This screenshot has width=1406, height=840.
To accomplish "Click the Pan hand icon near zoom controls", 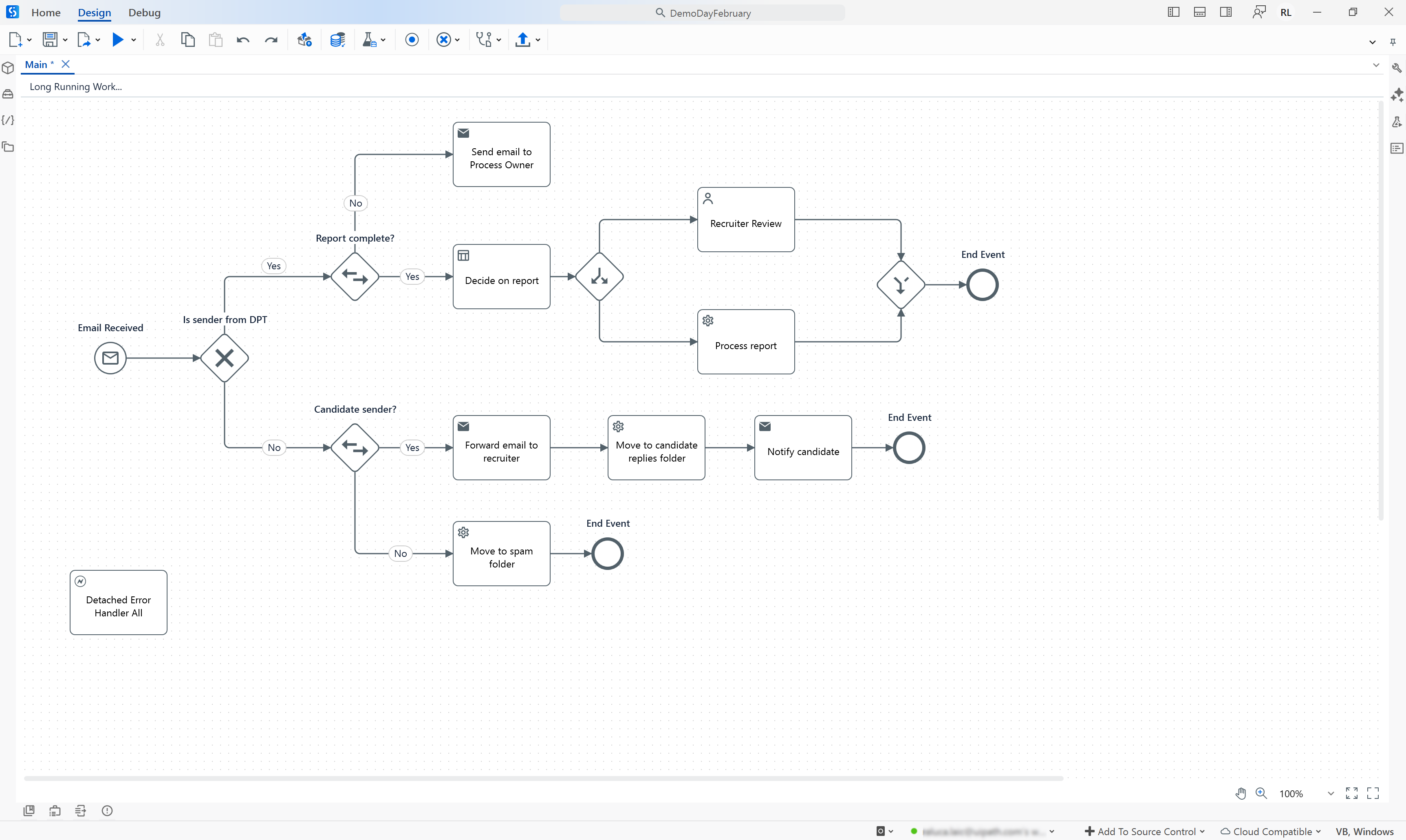I will click(1241, 793).
